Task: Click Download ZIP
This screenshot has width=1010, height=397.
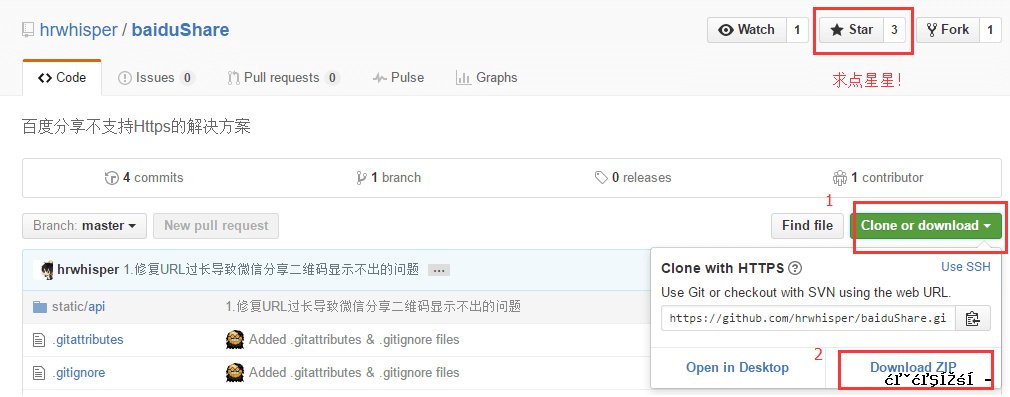Action: [913, 367]
